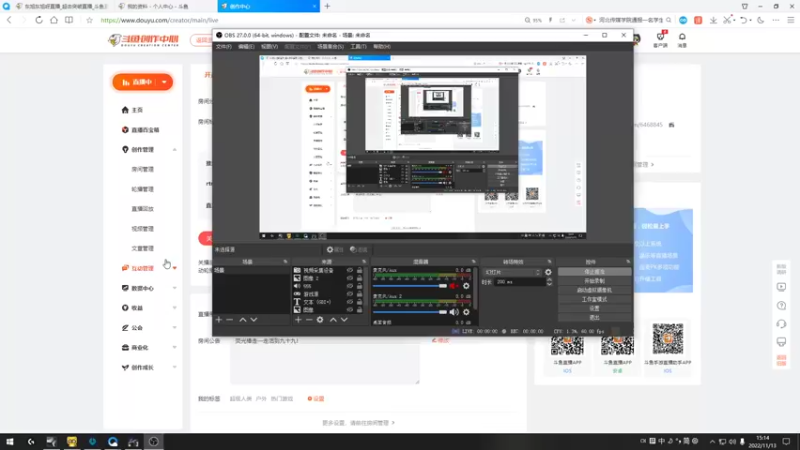This screenshot has width=800, height=450.
Task: Adjust first mic channel volume slider
Action: coord(410,286)
